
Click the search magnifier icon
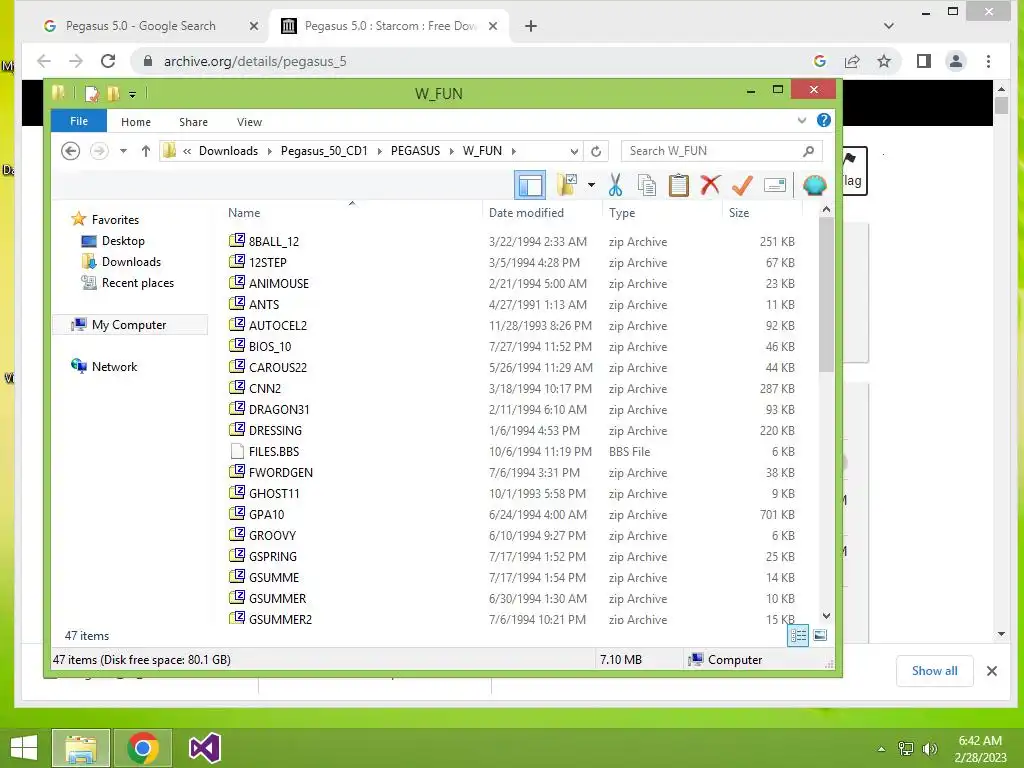808,151
